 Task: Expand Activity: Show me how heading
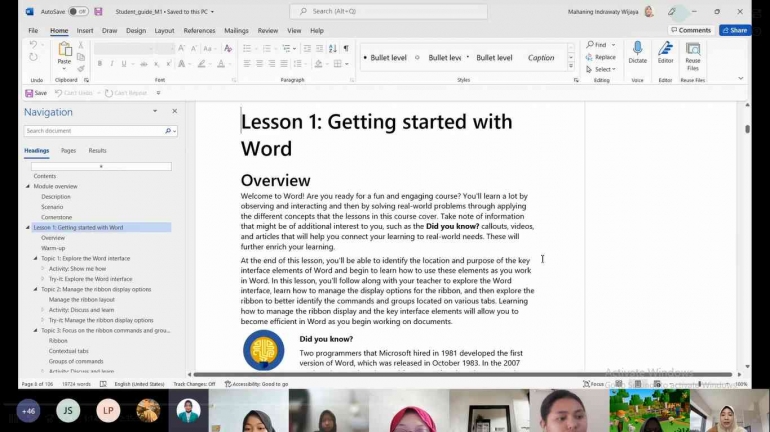point(44,269)
